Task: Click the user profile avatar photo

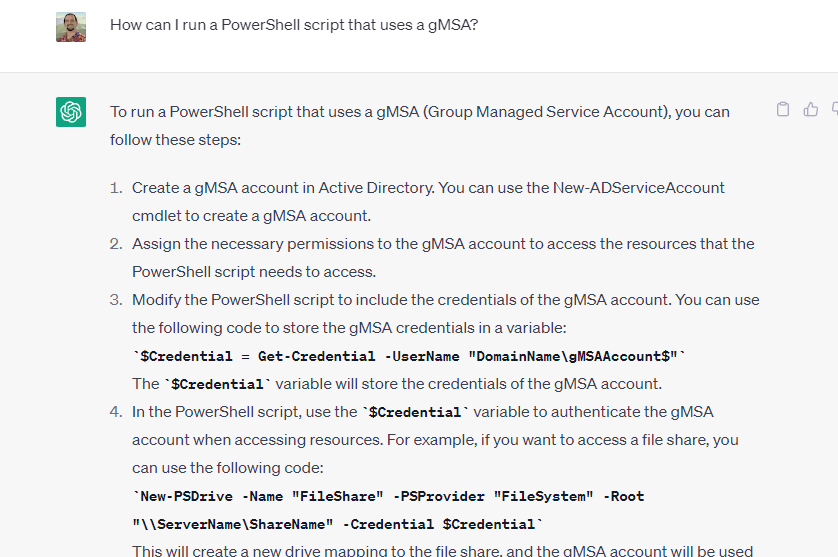Action: (x=71, y=27)
